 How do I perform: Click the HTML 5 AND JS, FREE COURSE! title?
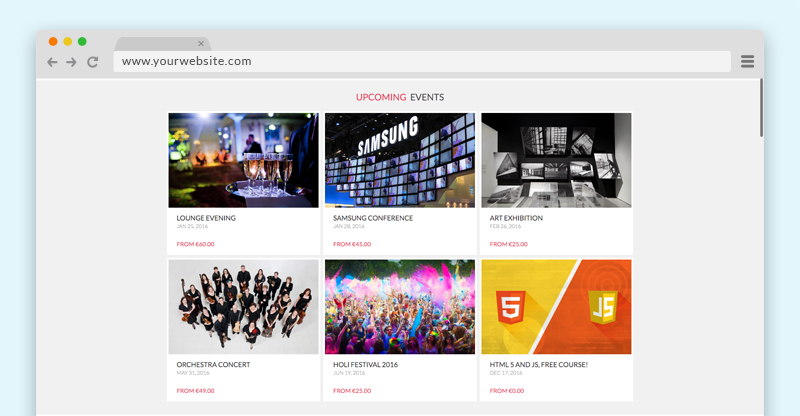coord(539,364)
